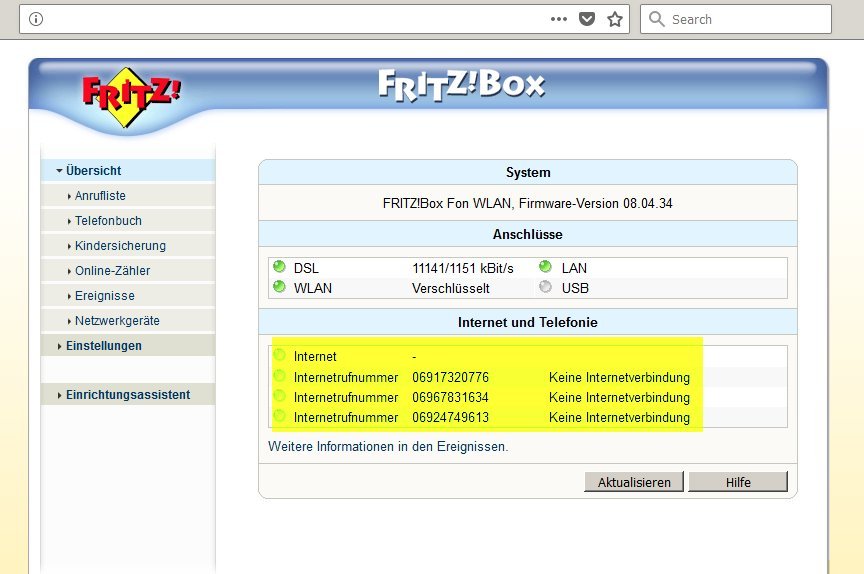
Task: Click the search magnifier icon
Action: click(656, 19)
